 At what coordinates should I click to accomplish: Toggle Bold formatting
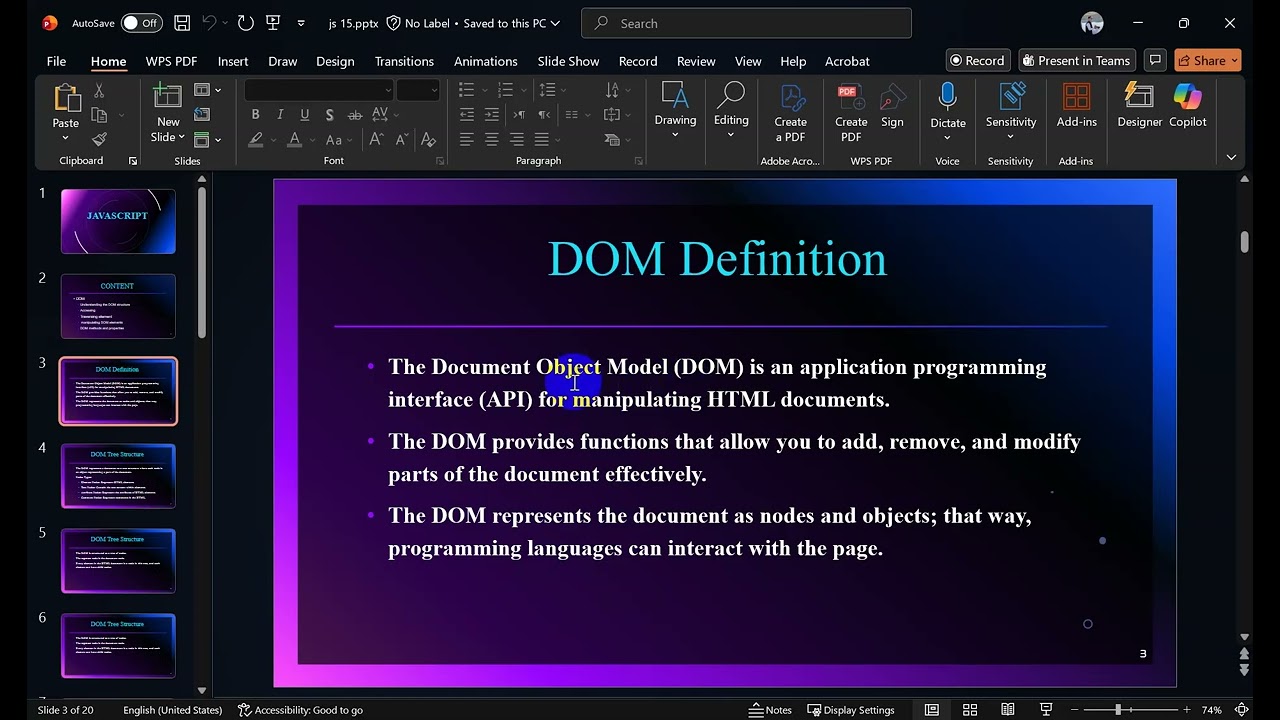point(255,115)
